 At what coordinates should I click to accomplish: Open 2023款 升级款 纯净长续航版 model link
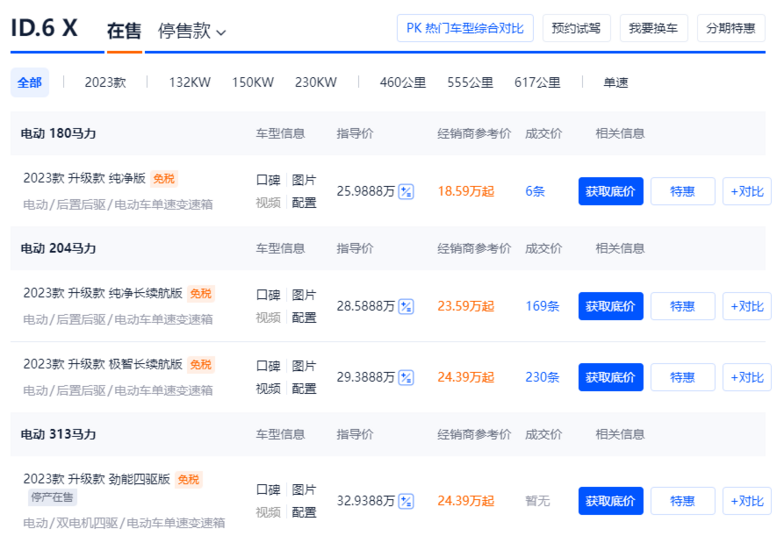click(x=102, y=294)
